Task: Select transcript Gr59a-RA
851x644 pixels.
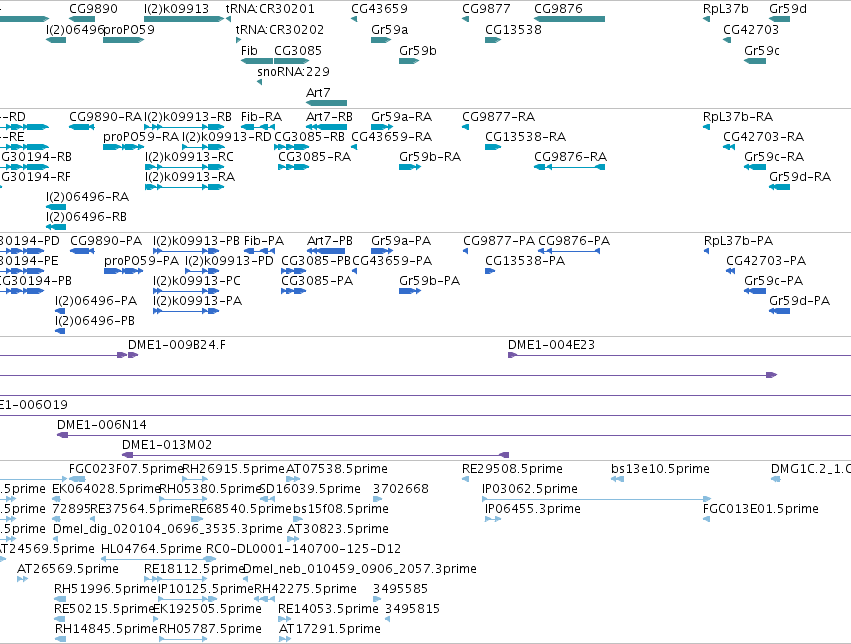Action: click(x=401, y=117)
